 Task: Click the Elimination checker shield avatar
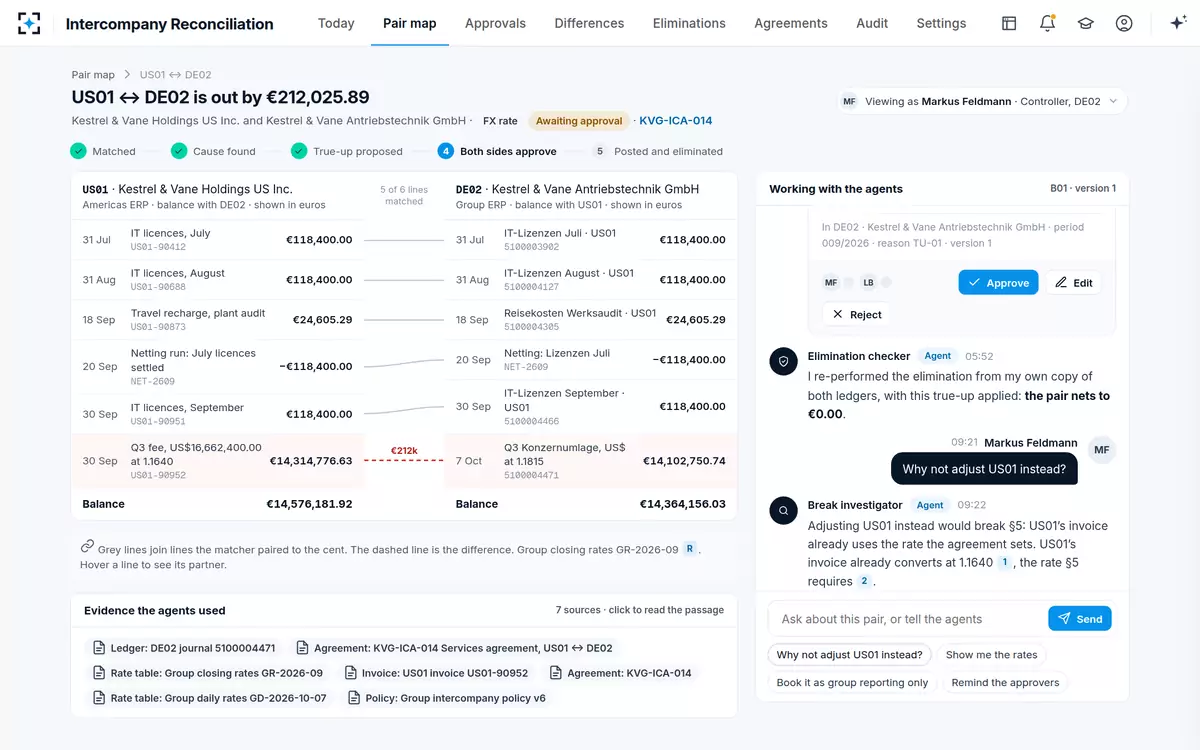(x=783, y=362)
